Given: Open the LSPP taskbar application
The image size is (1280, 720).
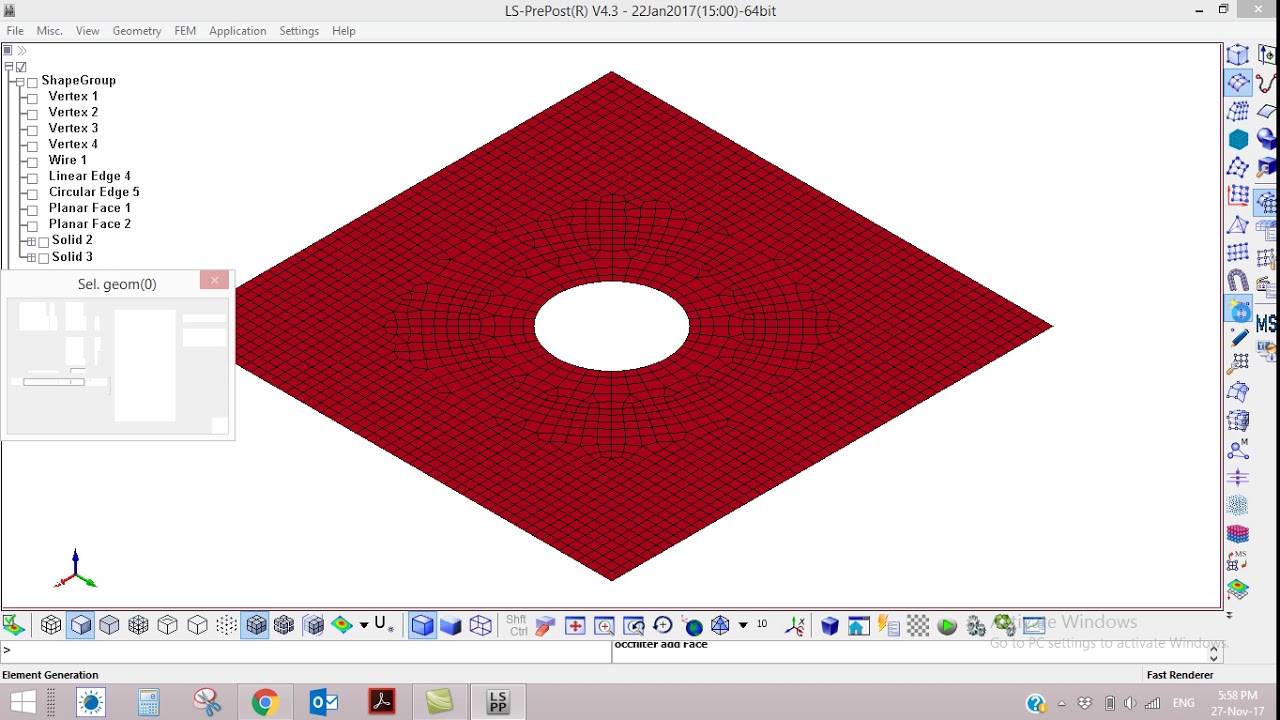Looking at the screenshot, I should point(497,703).
